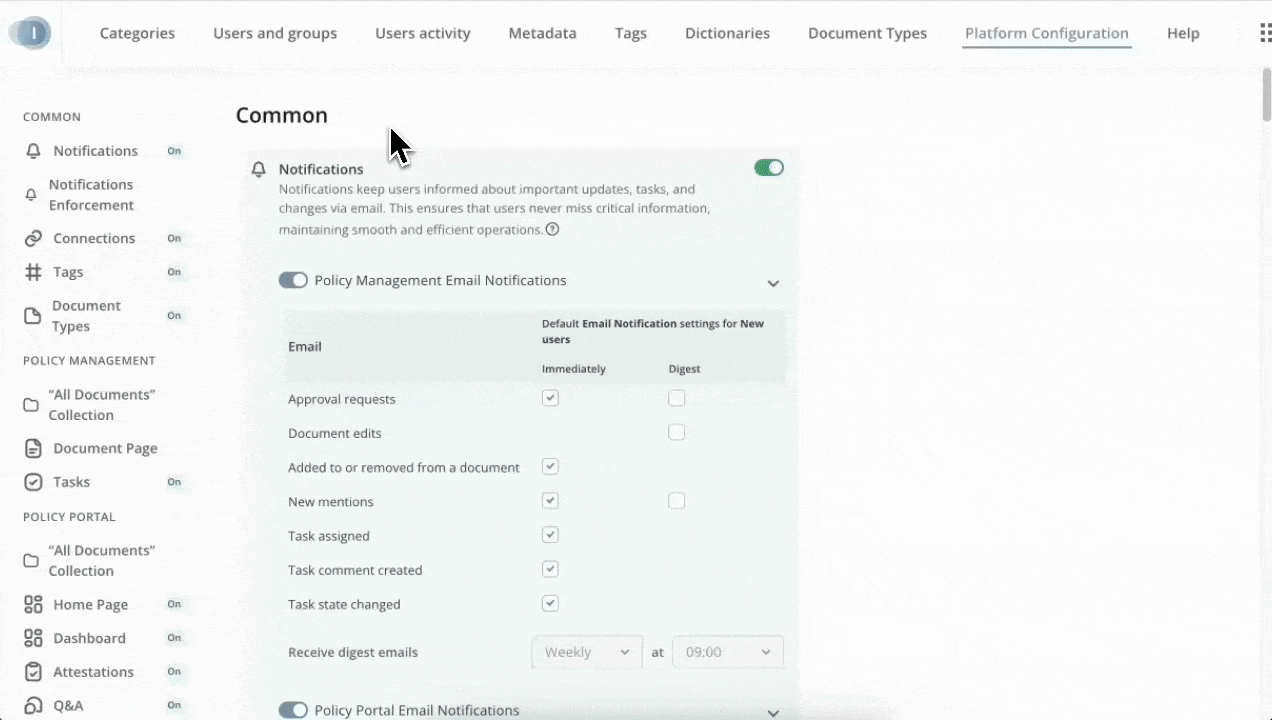Go to Document Page in sidebar
The width and height of the screenshot is (1272, 720).
coord(105,448)
